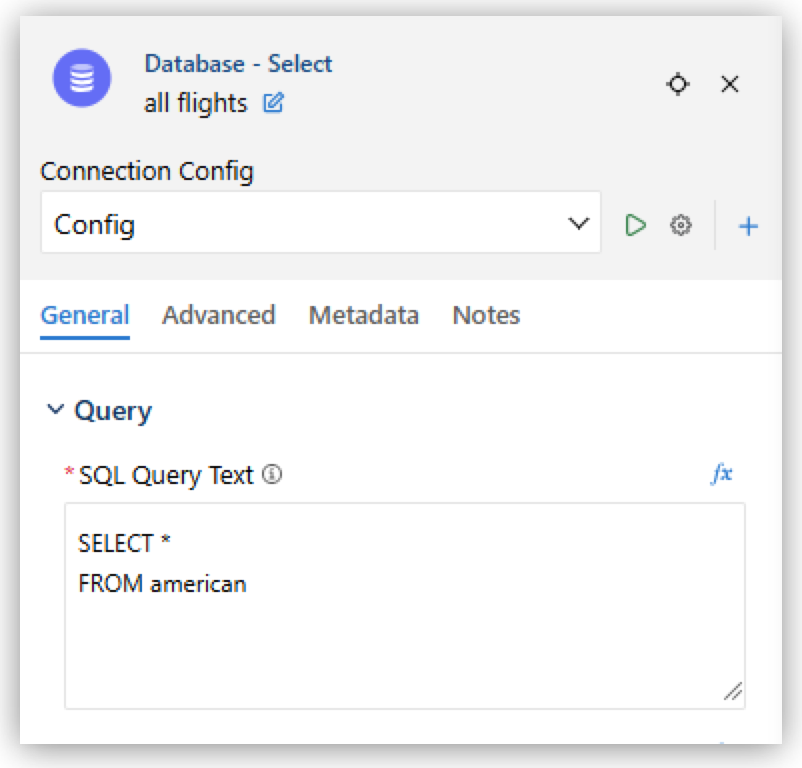The image size is (802, 768).
Task: Switch to the Advanced tab
Action: click(219, 315)
